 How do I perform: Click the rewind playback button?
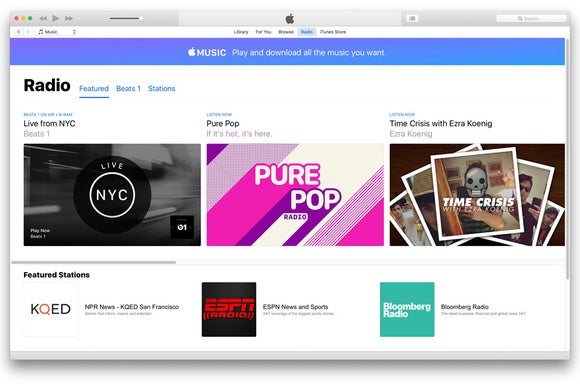43,18
